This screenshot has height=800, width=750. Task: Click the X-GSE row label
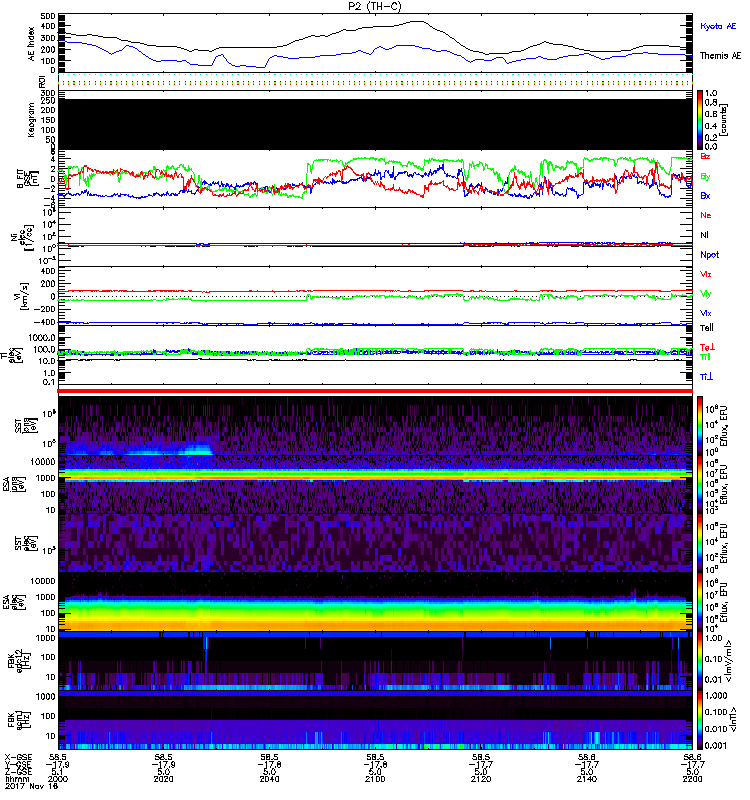(18, 758)
